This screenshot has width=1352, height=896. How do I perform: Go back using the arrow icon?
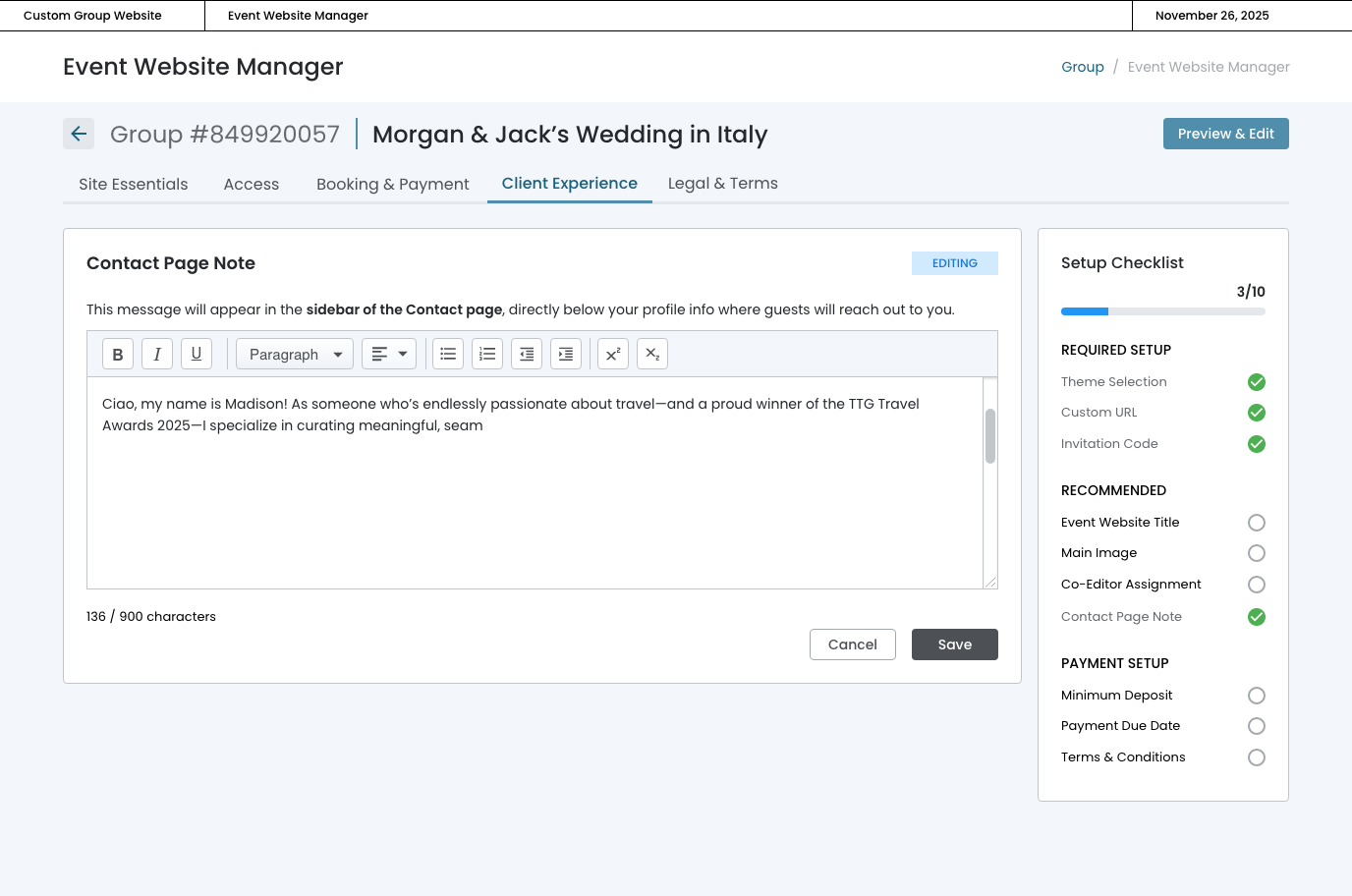[79, 134]
